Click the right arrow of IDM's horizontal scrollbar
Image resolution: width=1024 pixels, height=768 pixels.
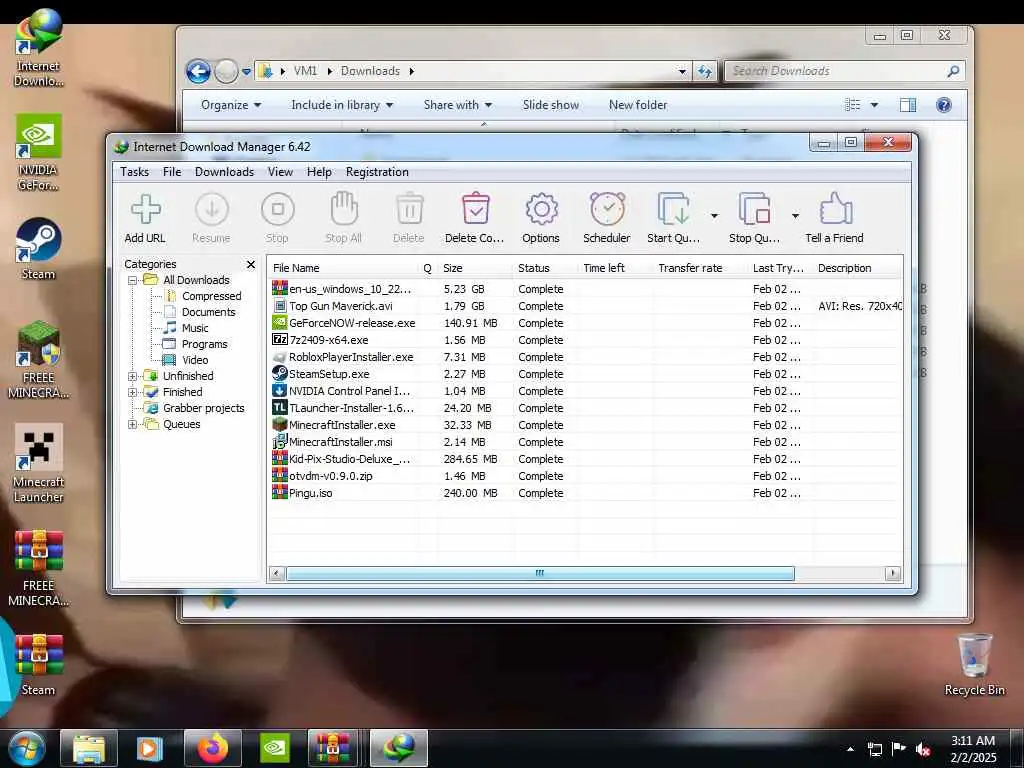pos(893,573)
